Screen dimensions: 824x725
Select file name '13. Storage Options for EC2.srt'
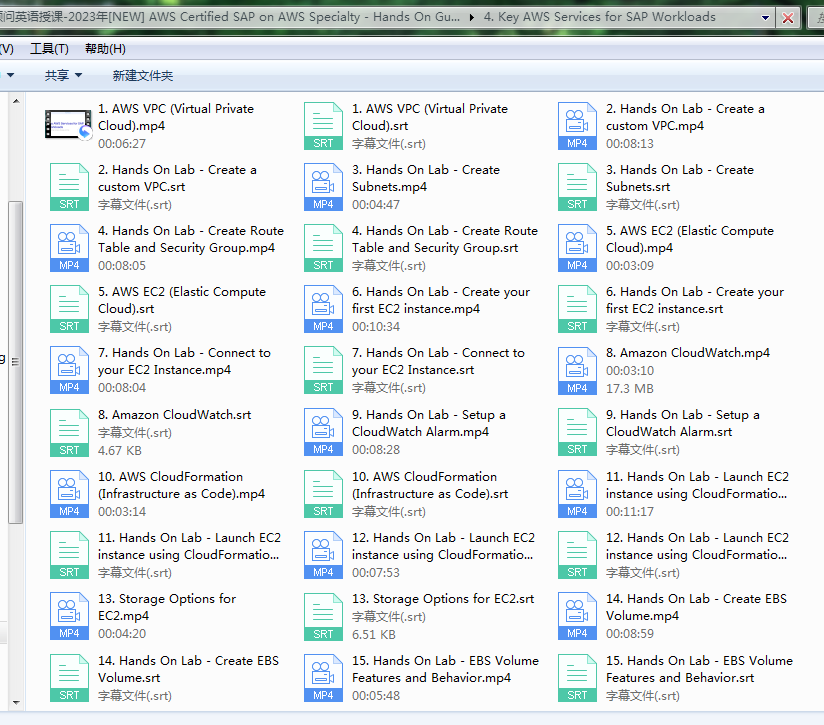point(442,598)
